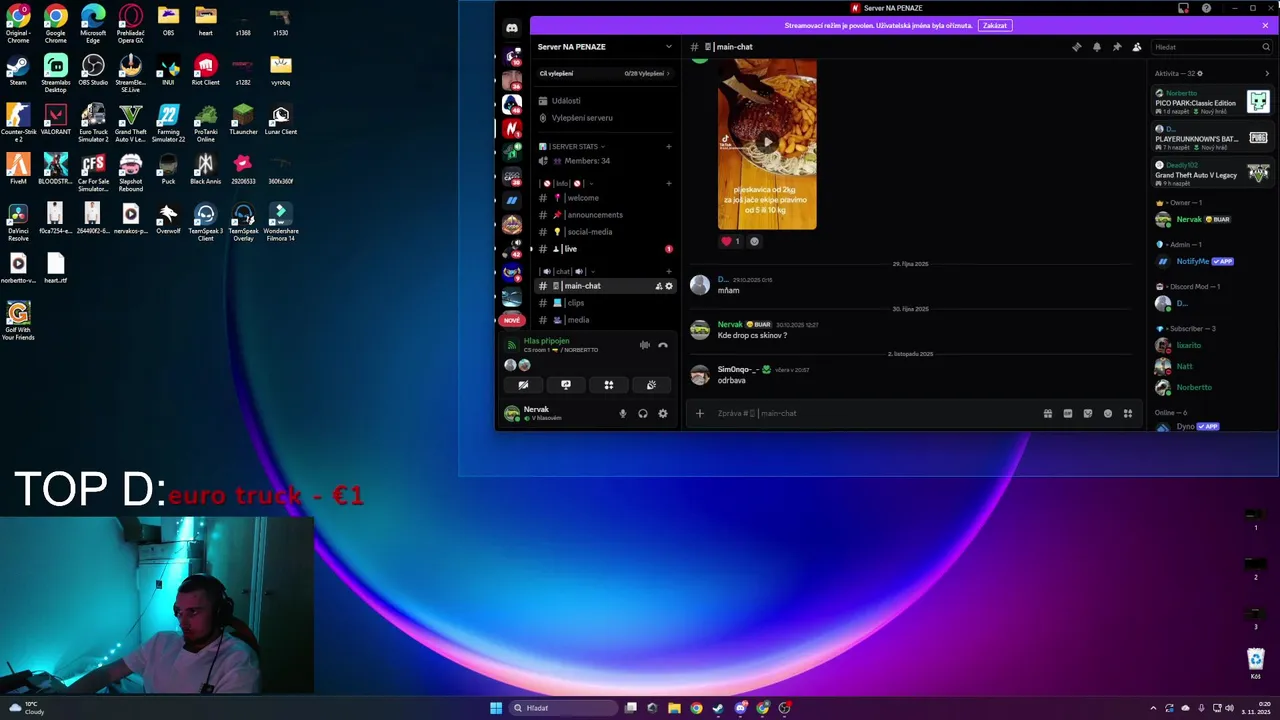Open NotifyMe member in list
The image size is (1280, 720).
pyautogui.click(x=1211, y=261)
